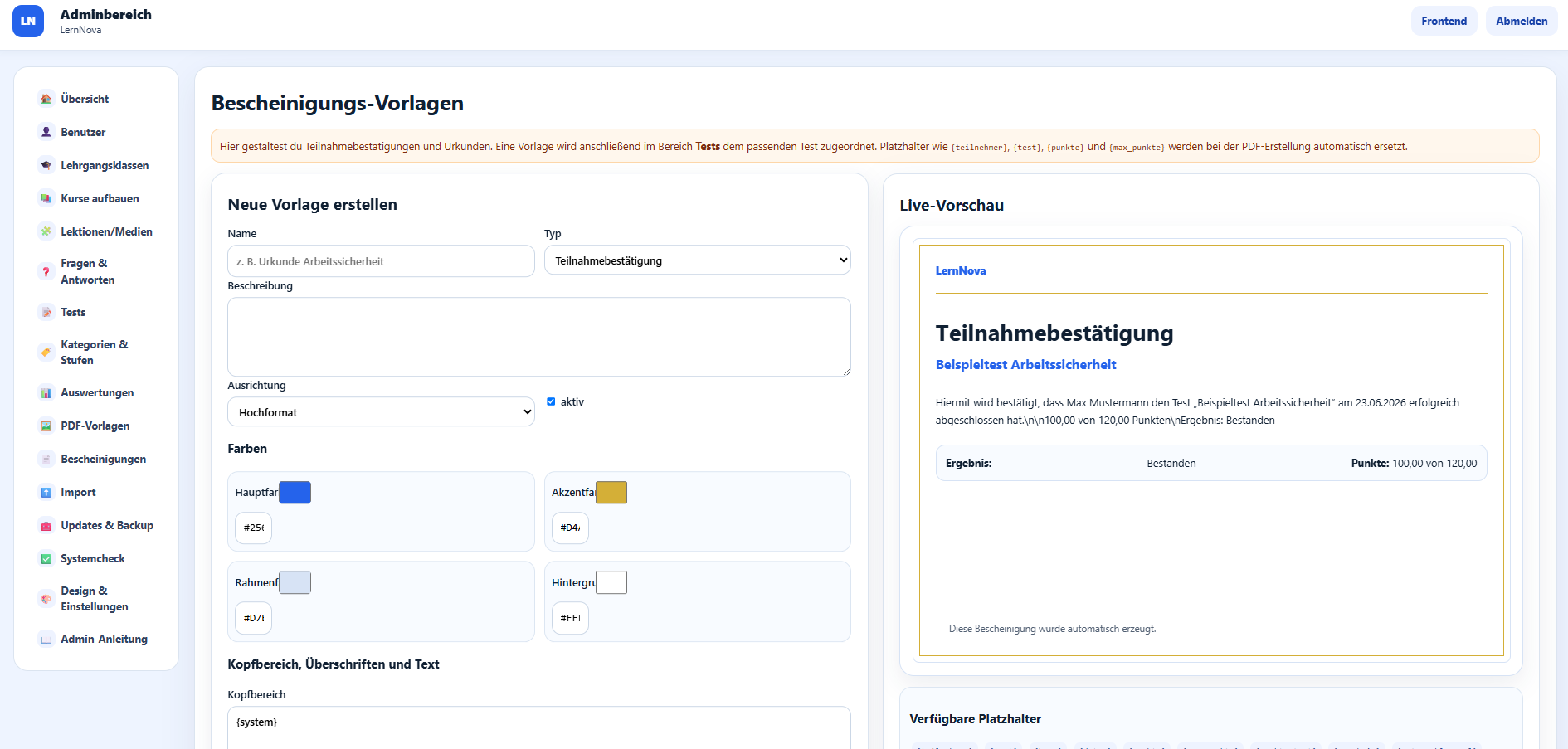Open the Akzentfarbe gold color picker
The height and width of the screenshot is (749, 1568).
point(611,492)
